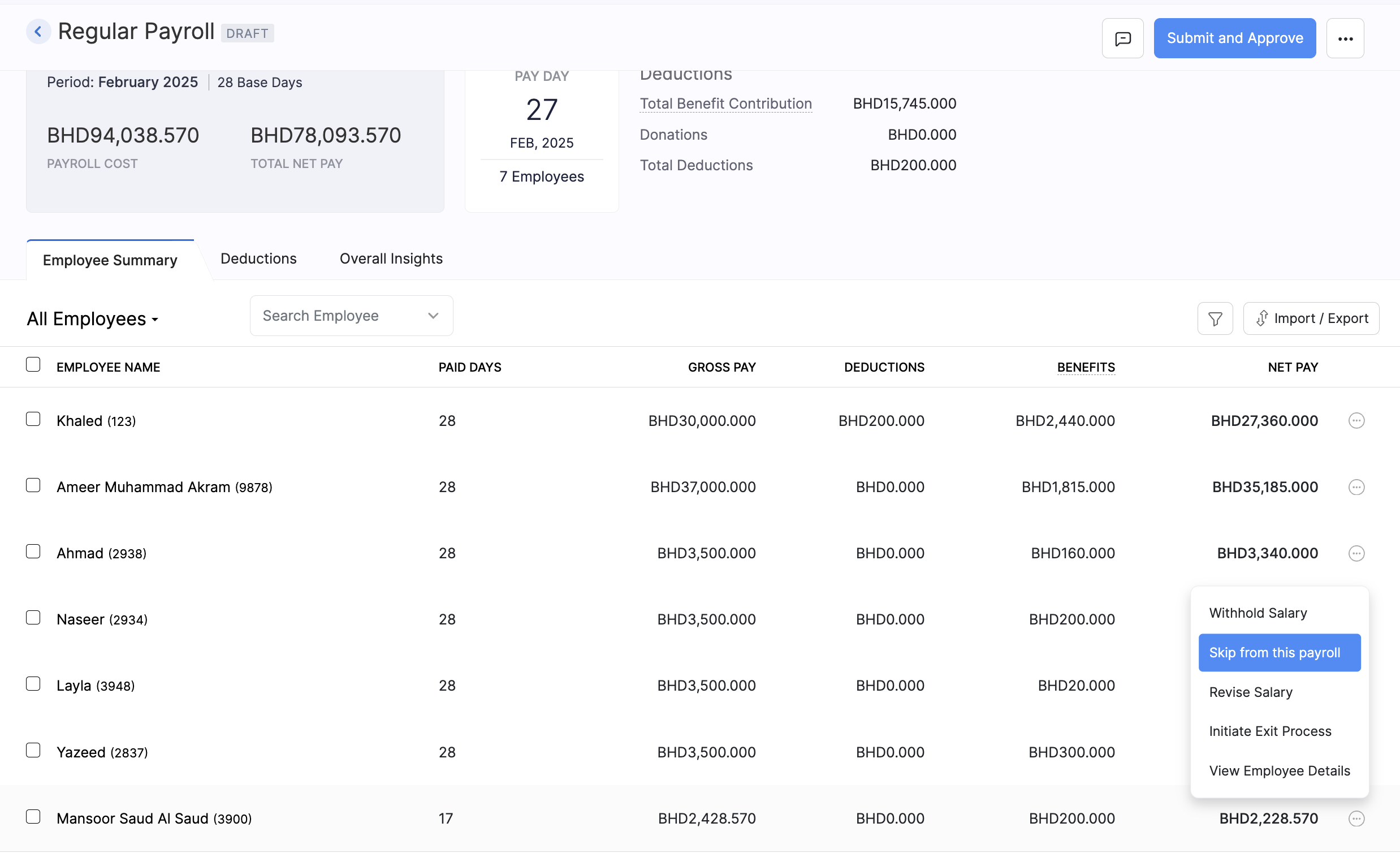Open row actions for Mansoor Saud Al Saud
Viewport: 1400px width, 853px height.
(1357, 818)
